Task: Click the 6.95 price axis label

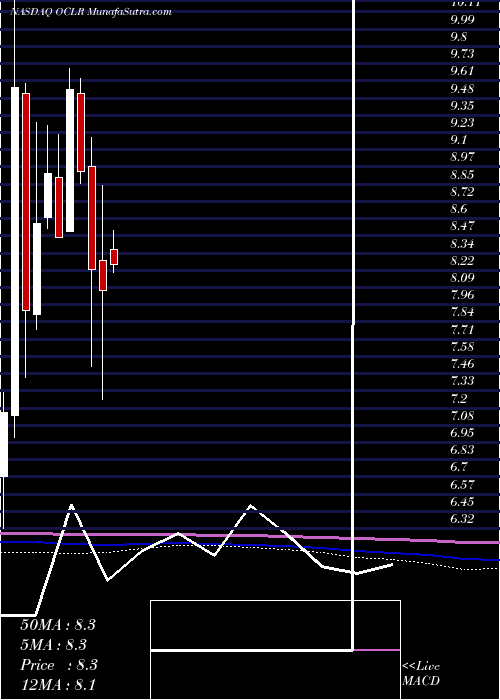Action: [x=462, y=433]
